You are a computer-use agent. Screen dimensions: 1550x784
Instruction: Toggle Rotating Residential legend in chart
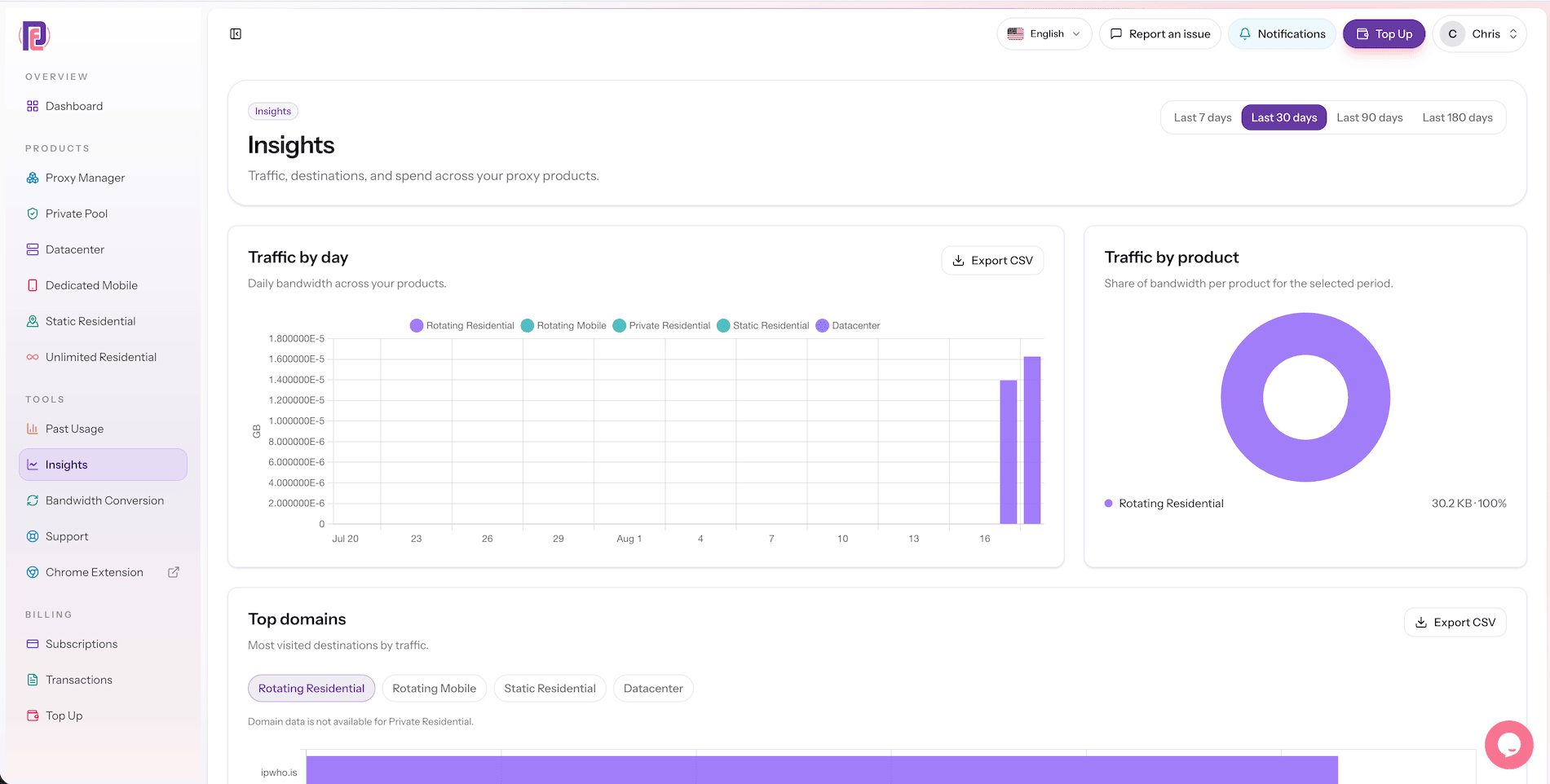pyautogui.click(x=462, y=325)
